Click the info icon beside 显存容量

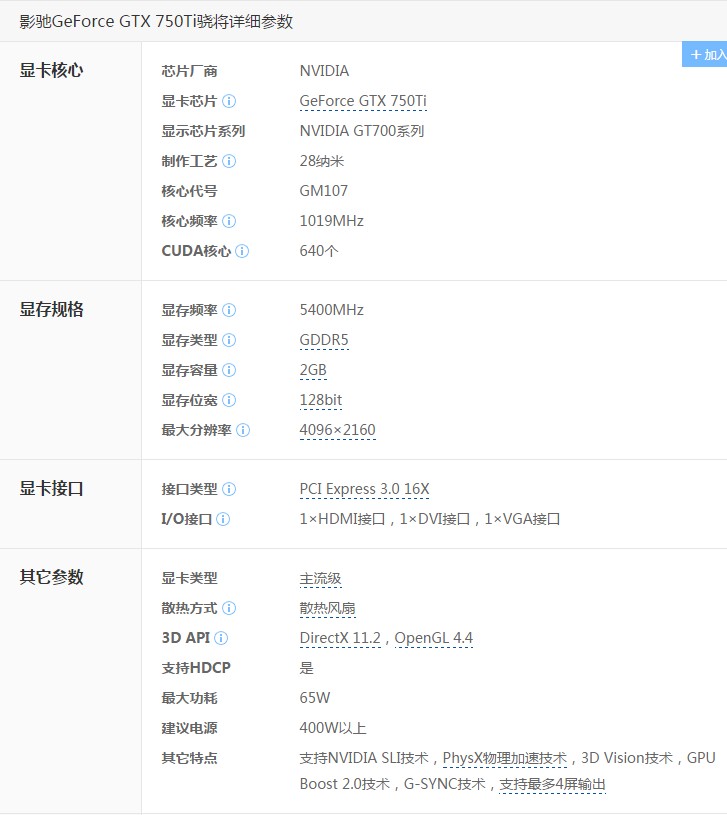229,370
